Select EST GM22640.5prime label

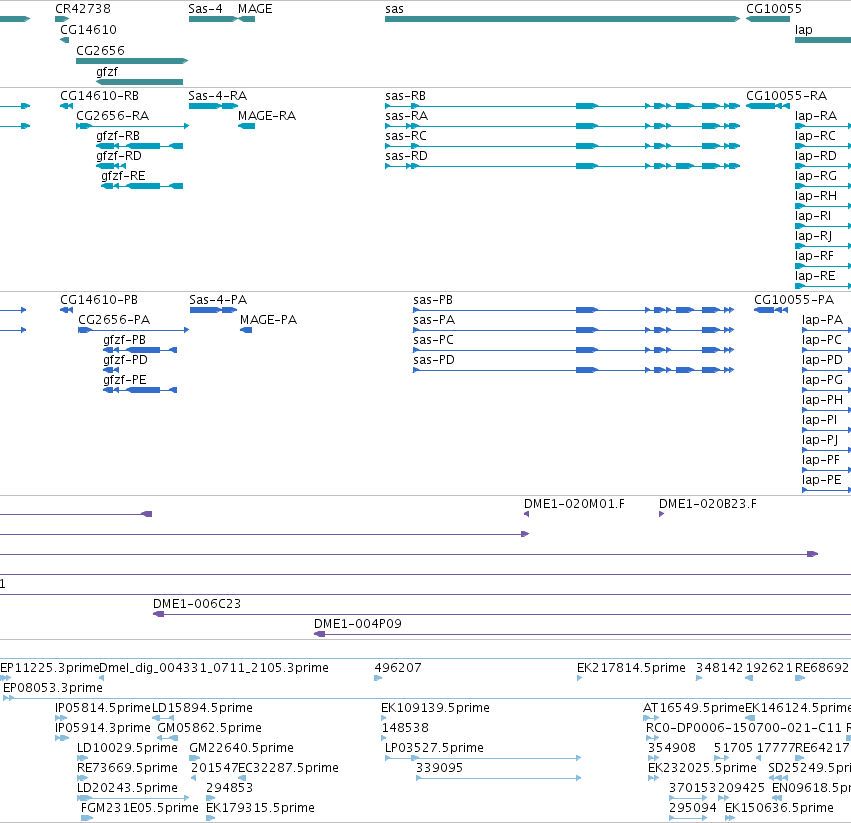(x=242, y=748)
